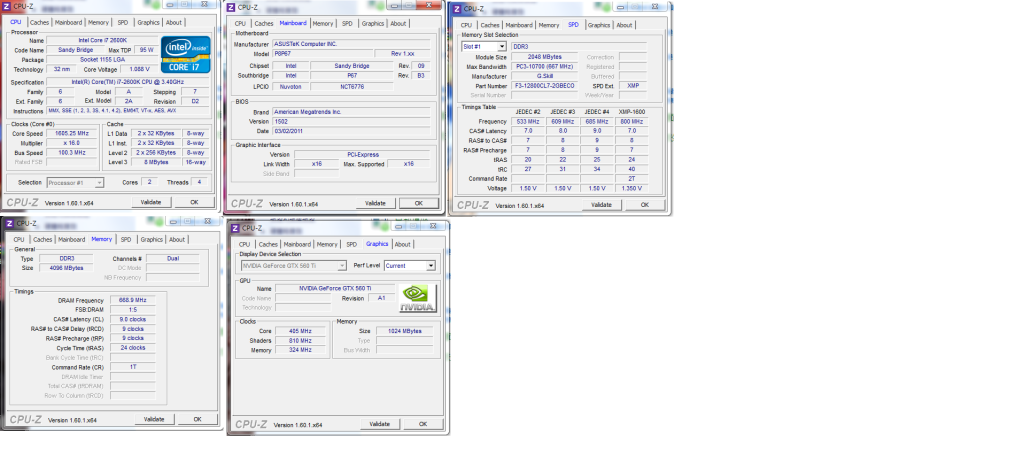The height and width of the screenshot is (463, 1023).
Task: Click OK in the Graphics window
Action: tap(423, 424)
